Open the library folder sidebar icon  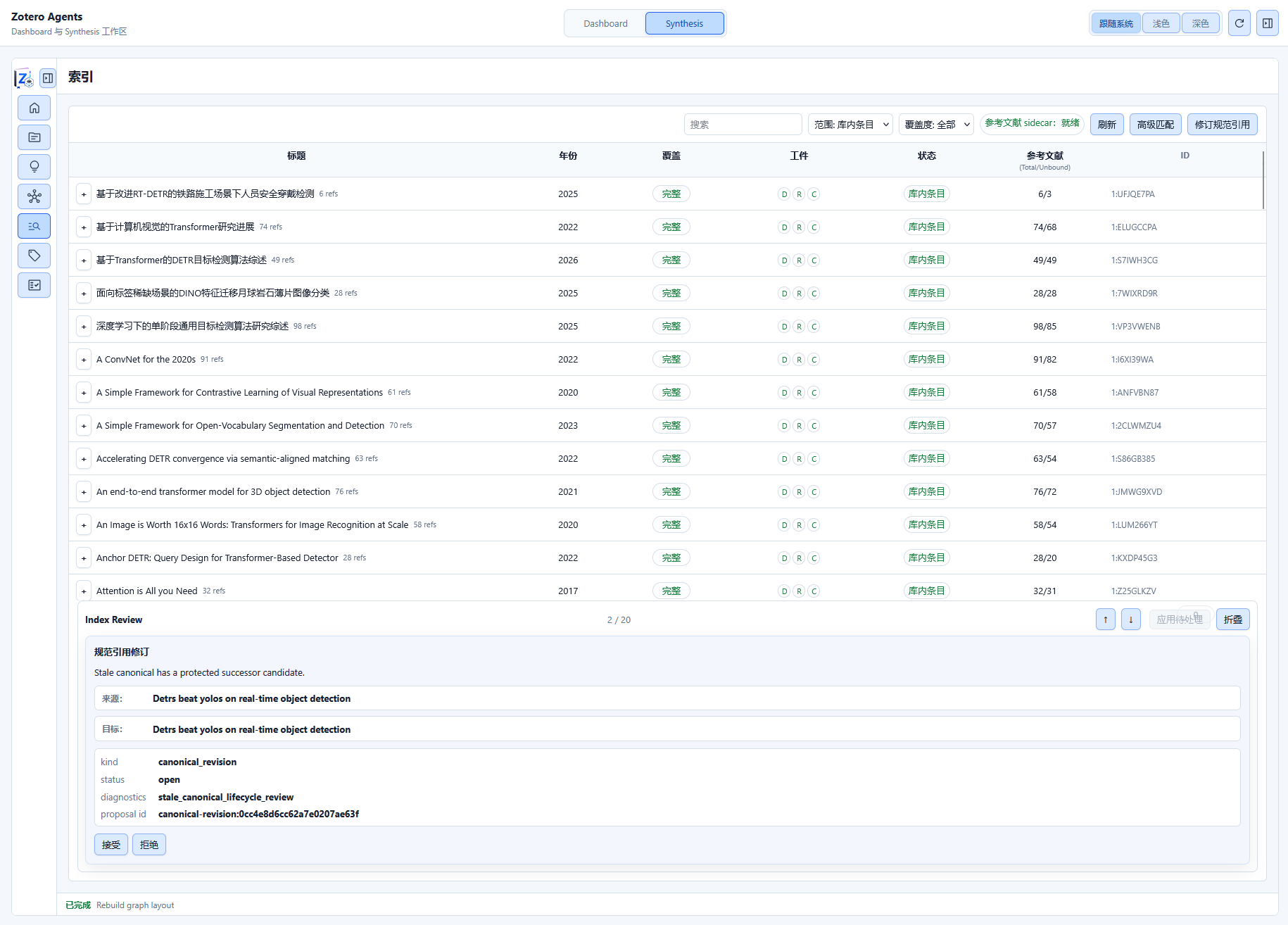click(x=34, y=137)
